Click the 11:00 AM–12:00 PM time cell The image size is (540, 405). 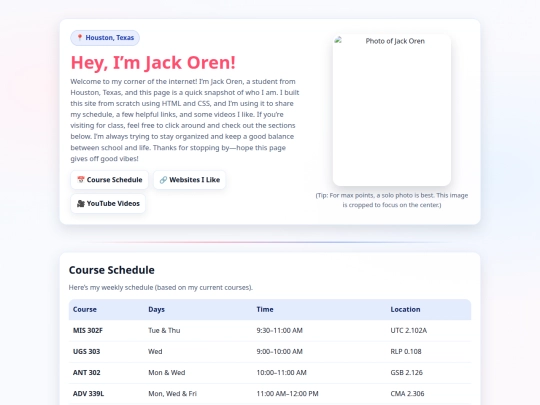(x=287, y=394)
